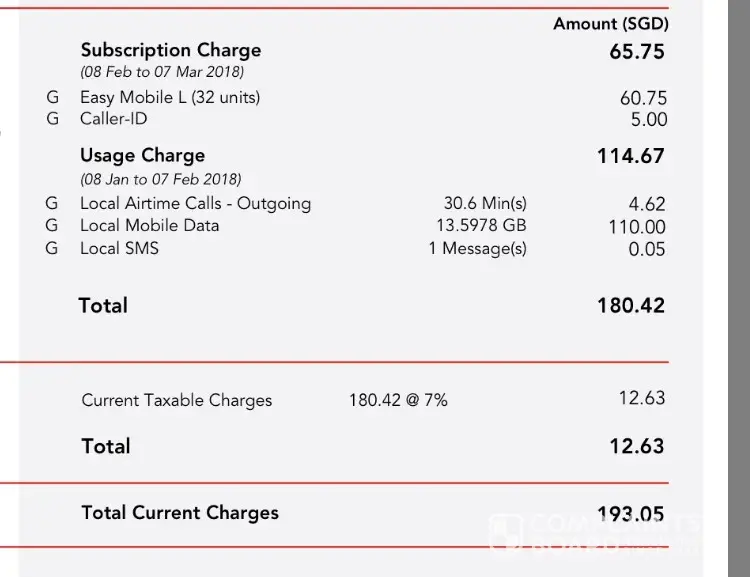
Task: Select the Subscription Charge heading
Action: point(170,50)
